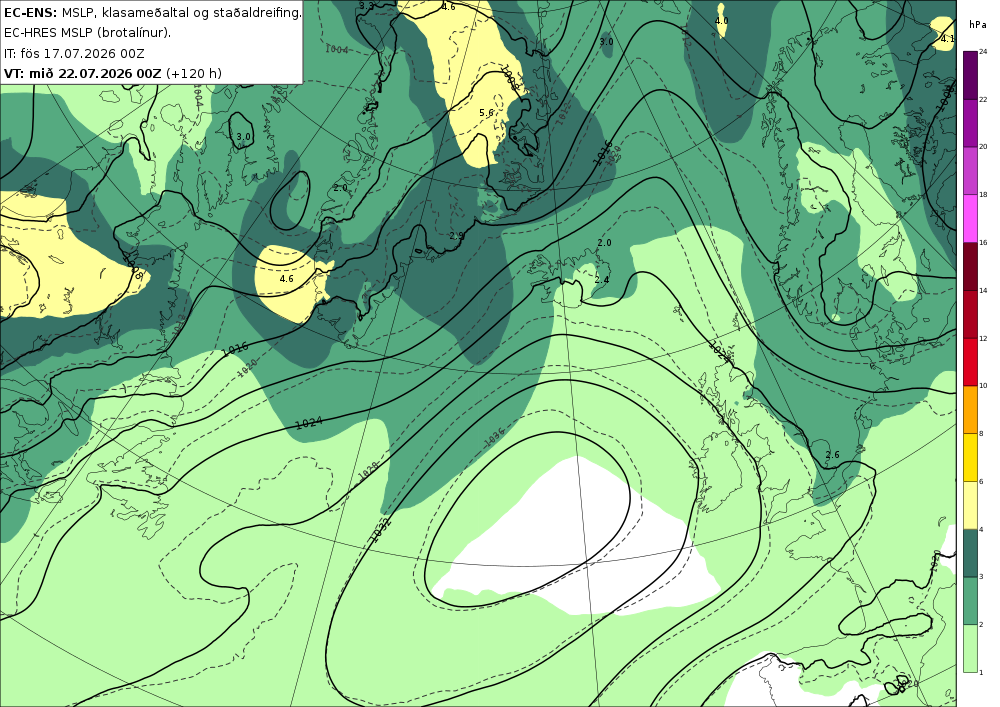Pick the medium green 2–3 hPa legend swatch
Screen dimensions: 1000x707
[970, 601]
